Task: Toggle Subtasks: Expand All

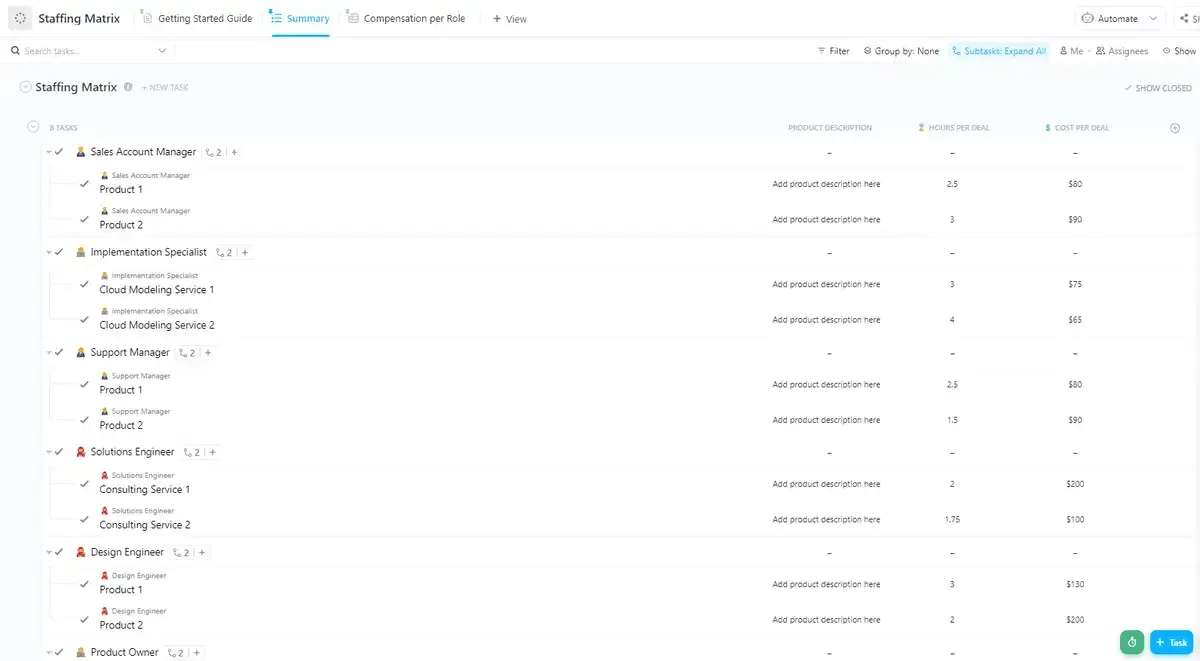Action: 998,51
